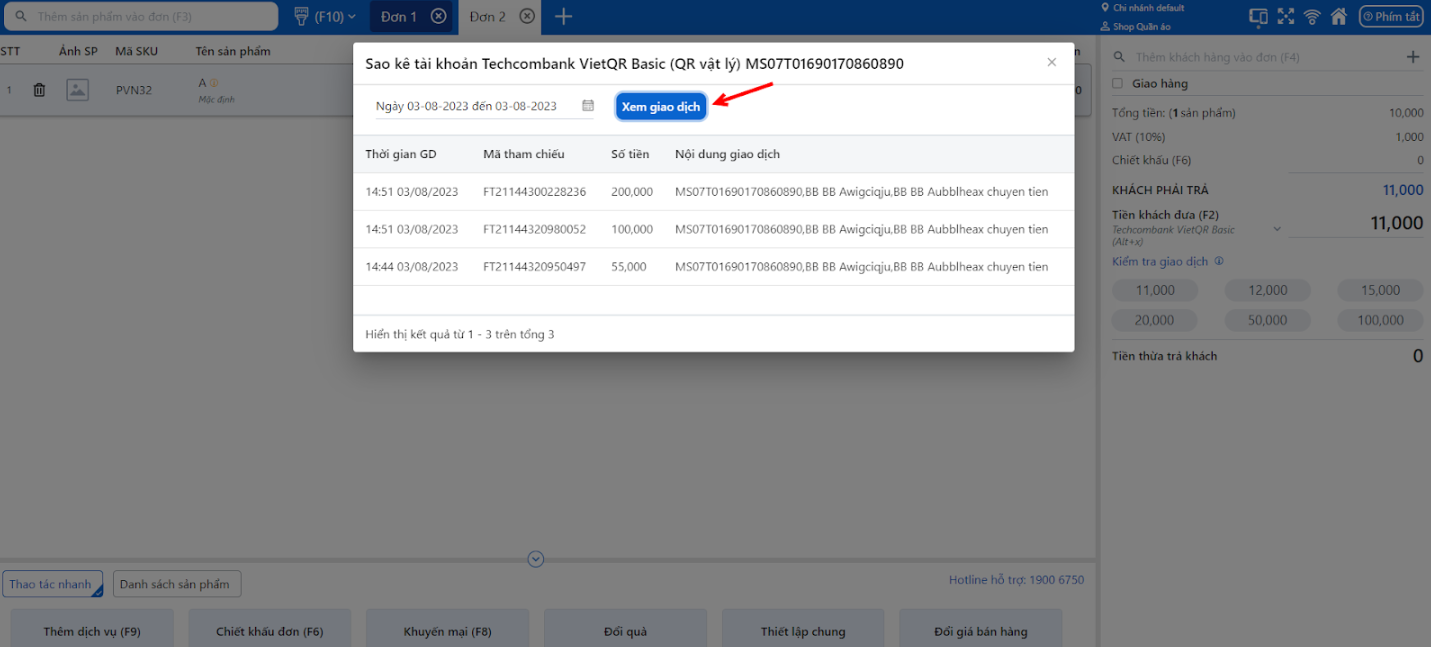The height and width of the screenshot is (647, 1431).
Task: Choose the 100,000 quick cash suggestion
Action: (1380, 320)
